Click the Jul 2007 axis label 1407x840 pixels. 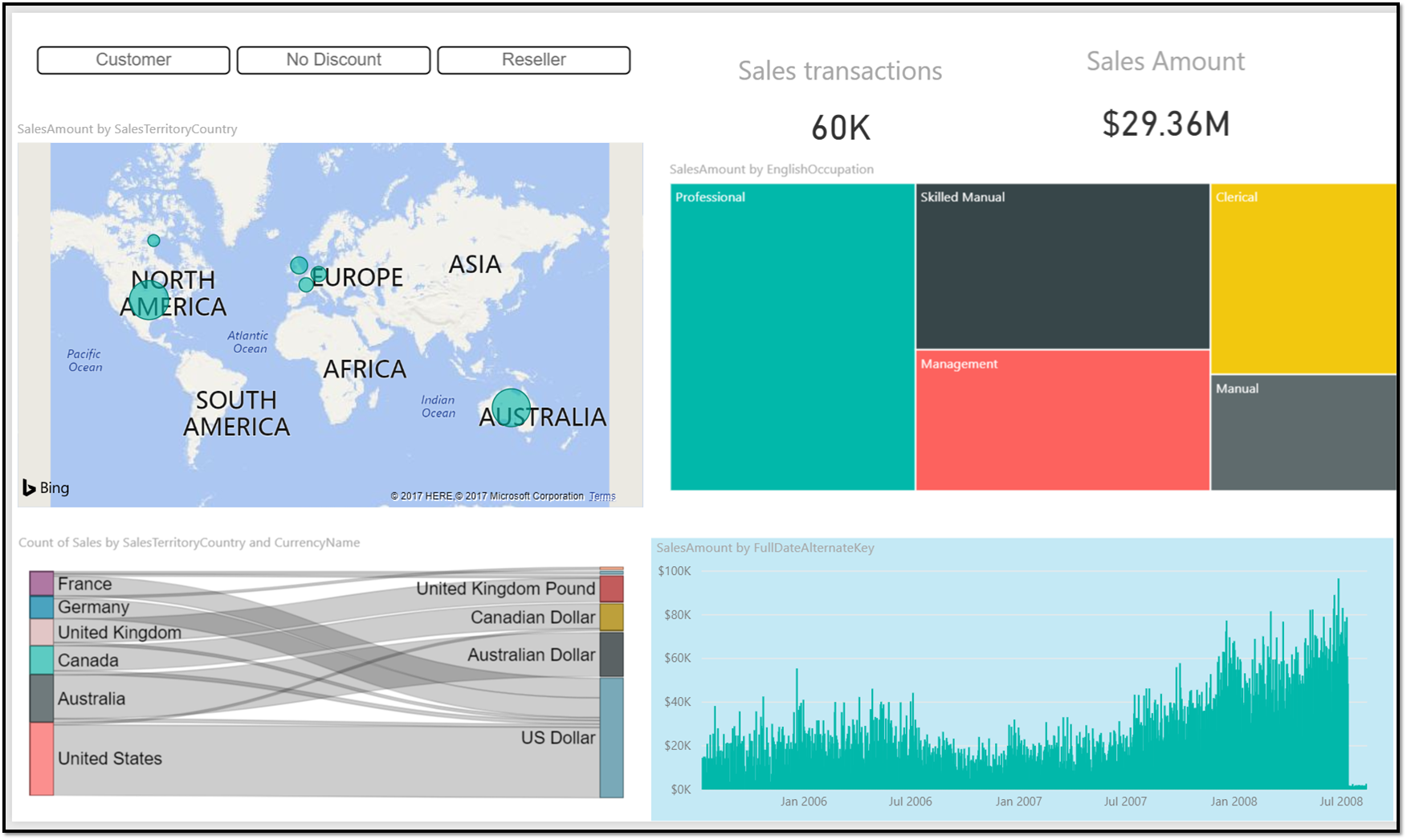(1125, 801)
